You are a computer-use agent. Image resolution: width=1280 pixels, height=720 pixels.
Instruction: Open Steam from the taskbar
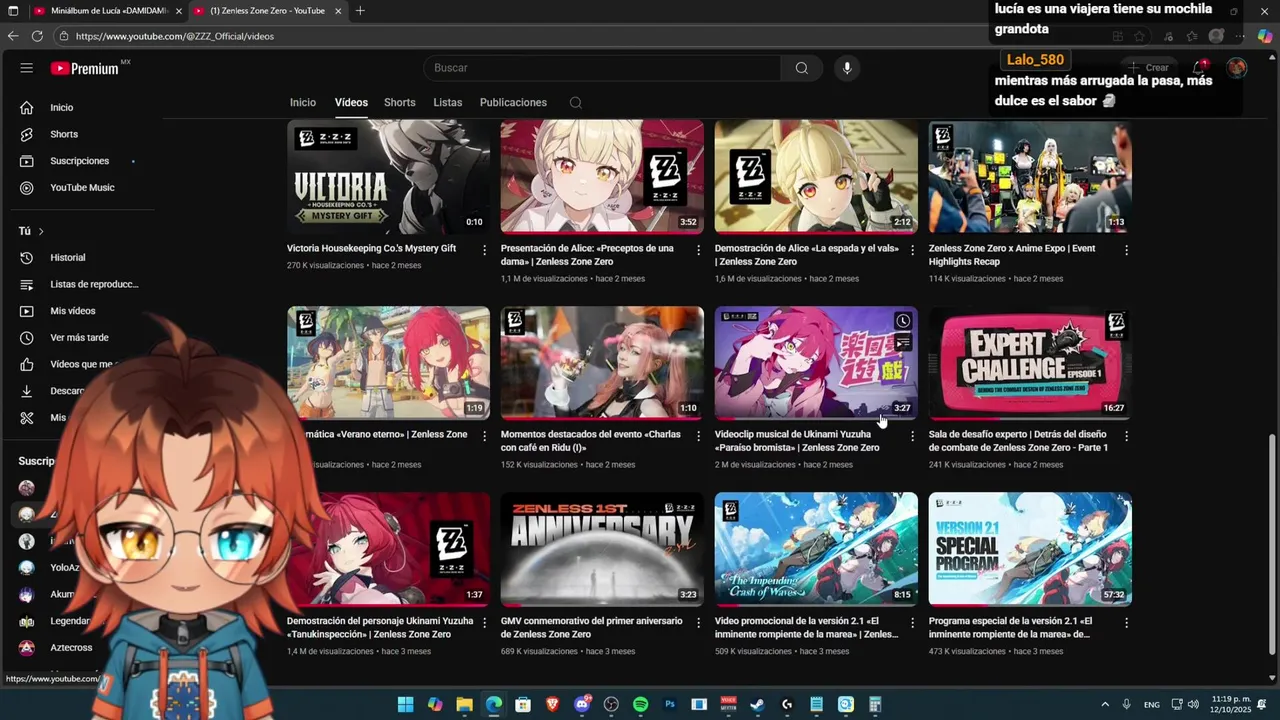pyautogui.click(x=757, y=705)
